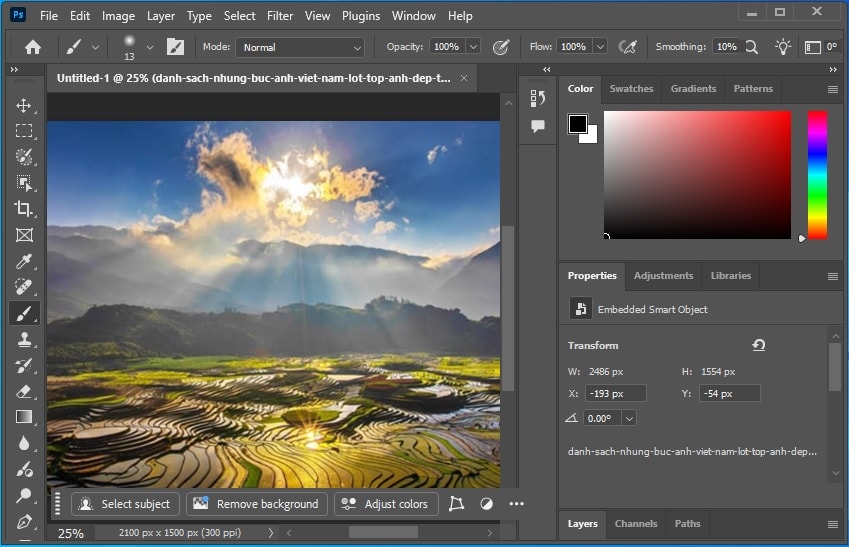849x547 pixels.
Task: Switch to the Channels tab
Action: click(636, 524)
